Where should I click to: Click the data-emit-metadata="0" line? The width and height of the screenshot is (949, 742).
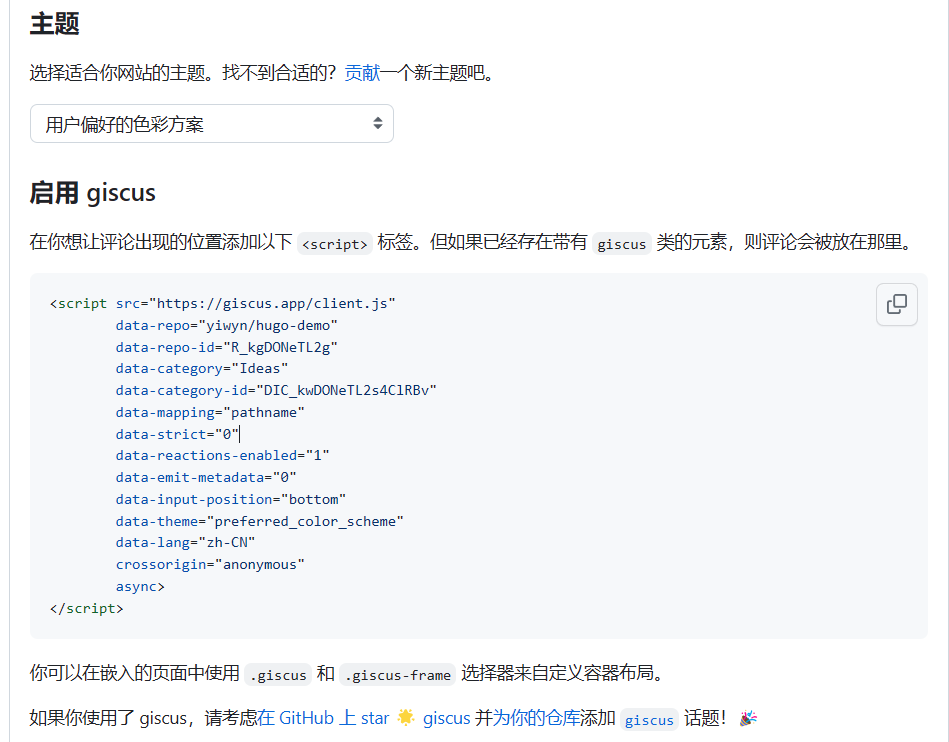206,478
